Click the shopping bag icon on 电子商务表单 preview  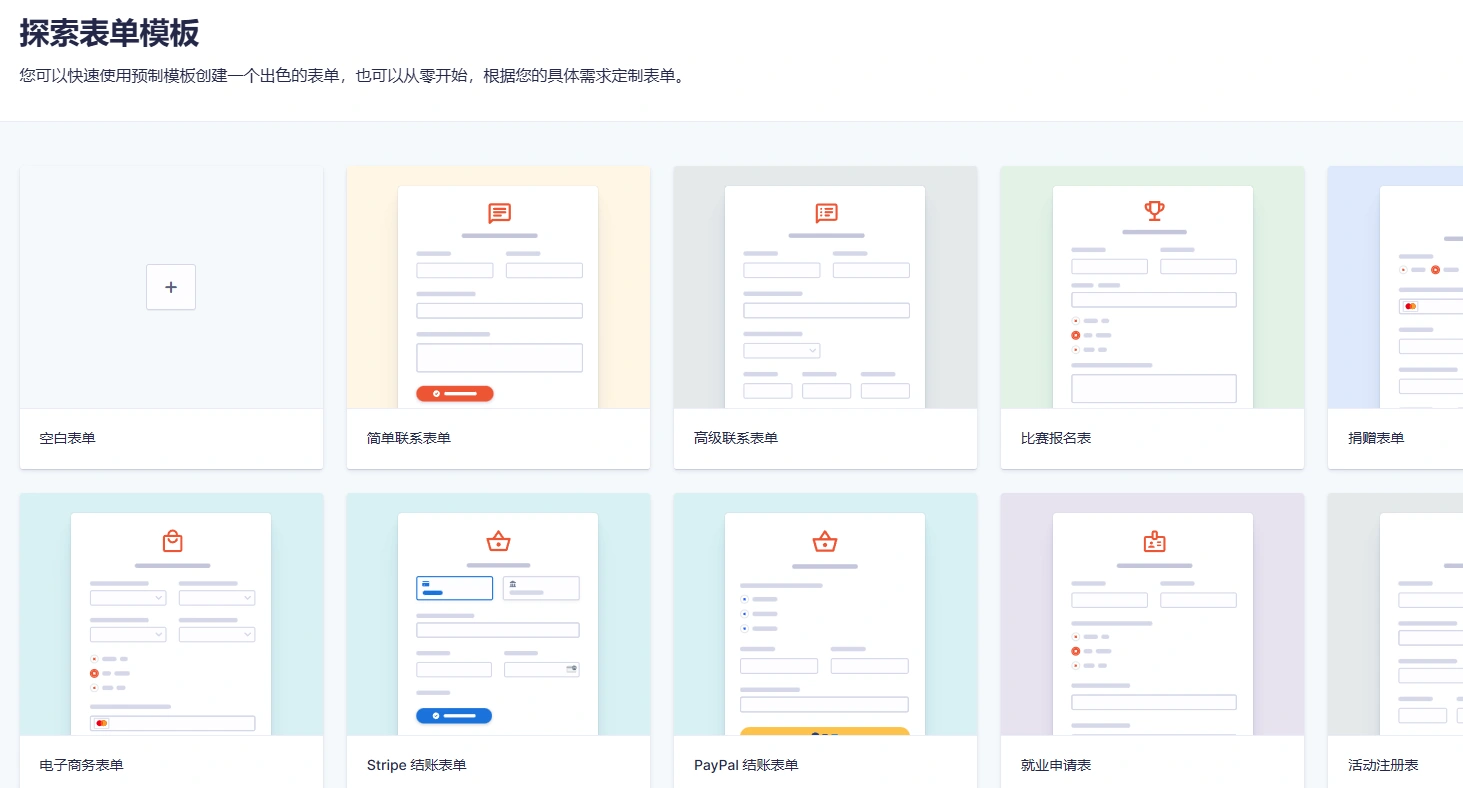171,541
